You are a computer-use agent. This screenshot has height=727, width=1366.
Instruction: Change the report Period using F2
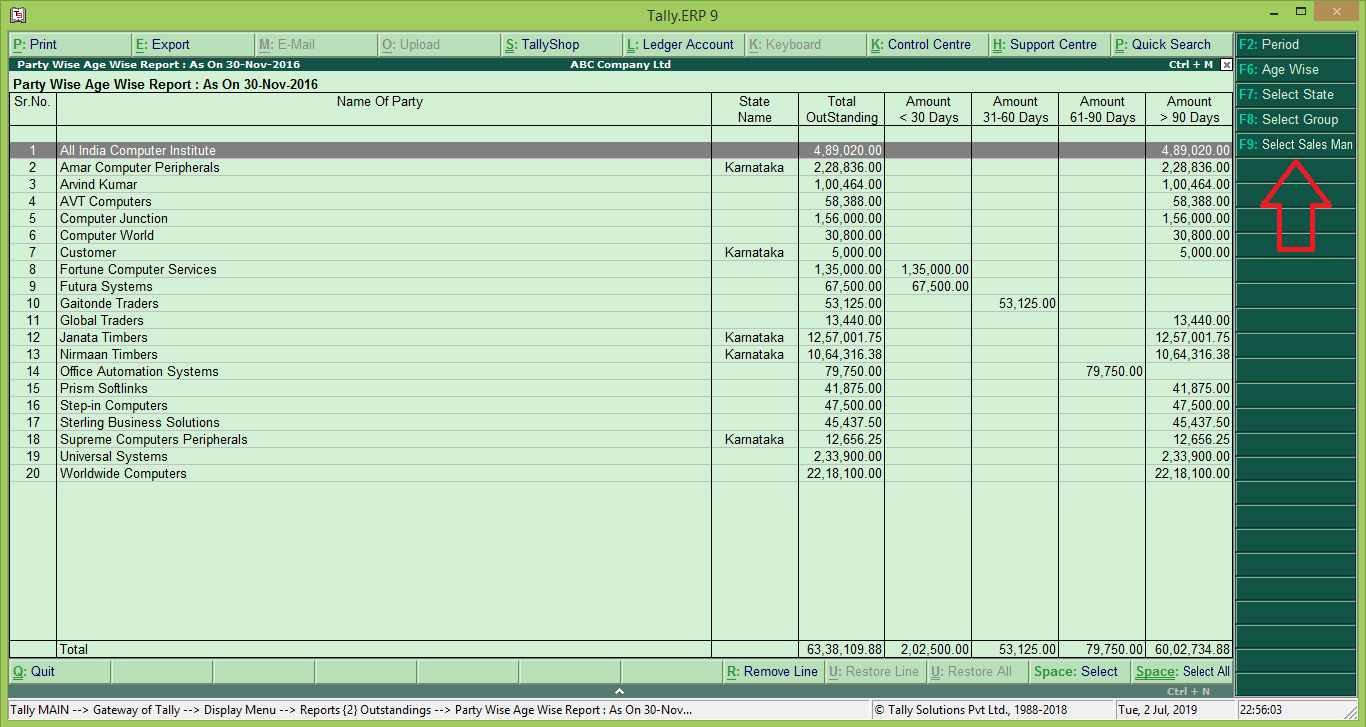pyautogui.click(x=1294, y=44)
